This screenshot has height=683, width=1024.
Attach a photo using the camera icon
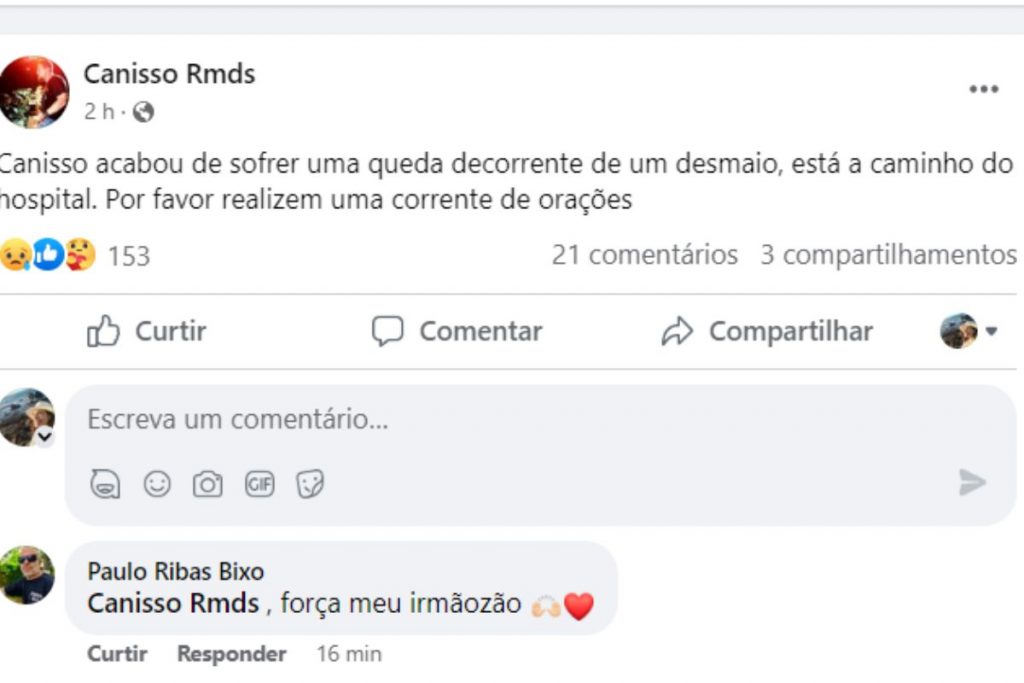208,485
